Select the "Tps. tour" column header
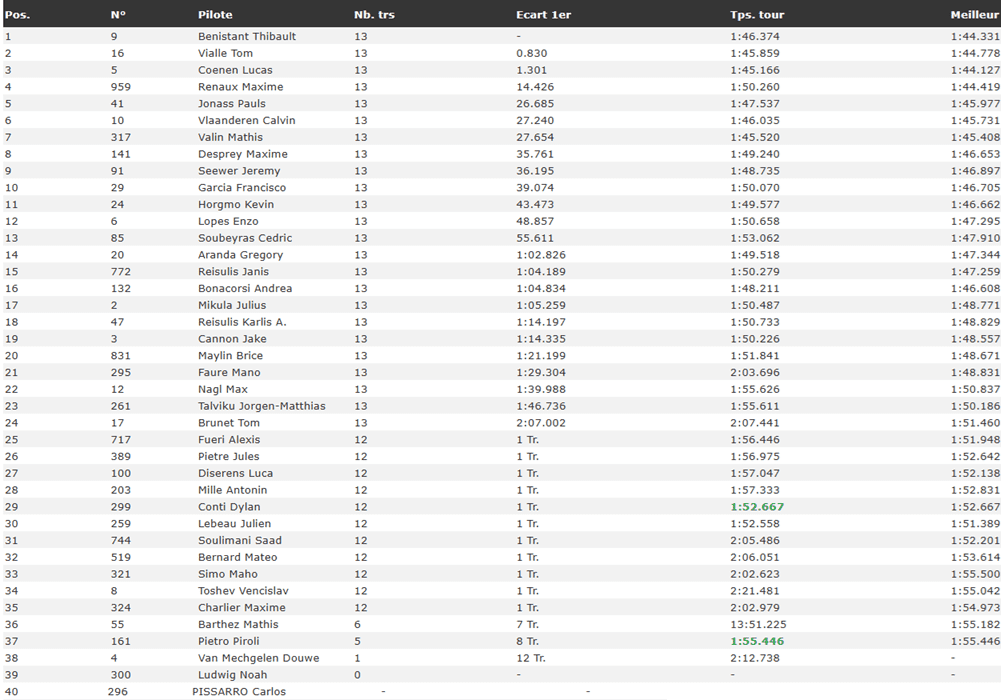 click(x=755, y=15)
